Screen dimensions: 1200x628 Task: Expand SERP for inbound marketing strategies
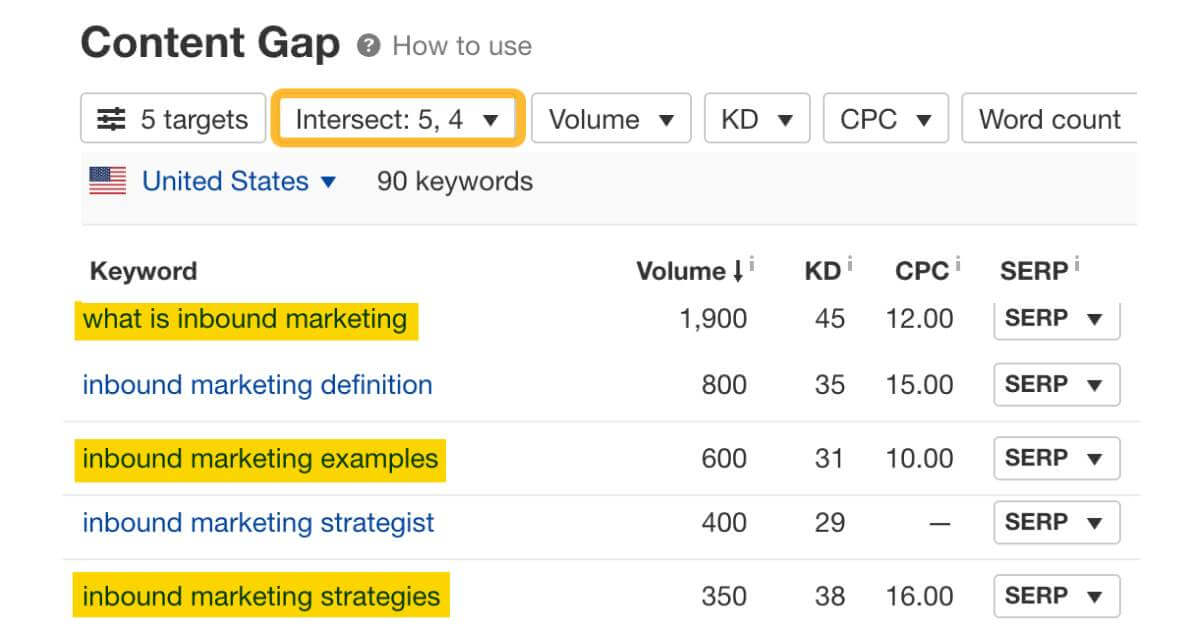[x=1056, y=597]
